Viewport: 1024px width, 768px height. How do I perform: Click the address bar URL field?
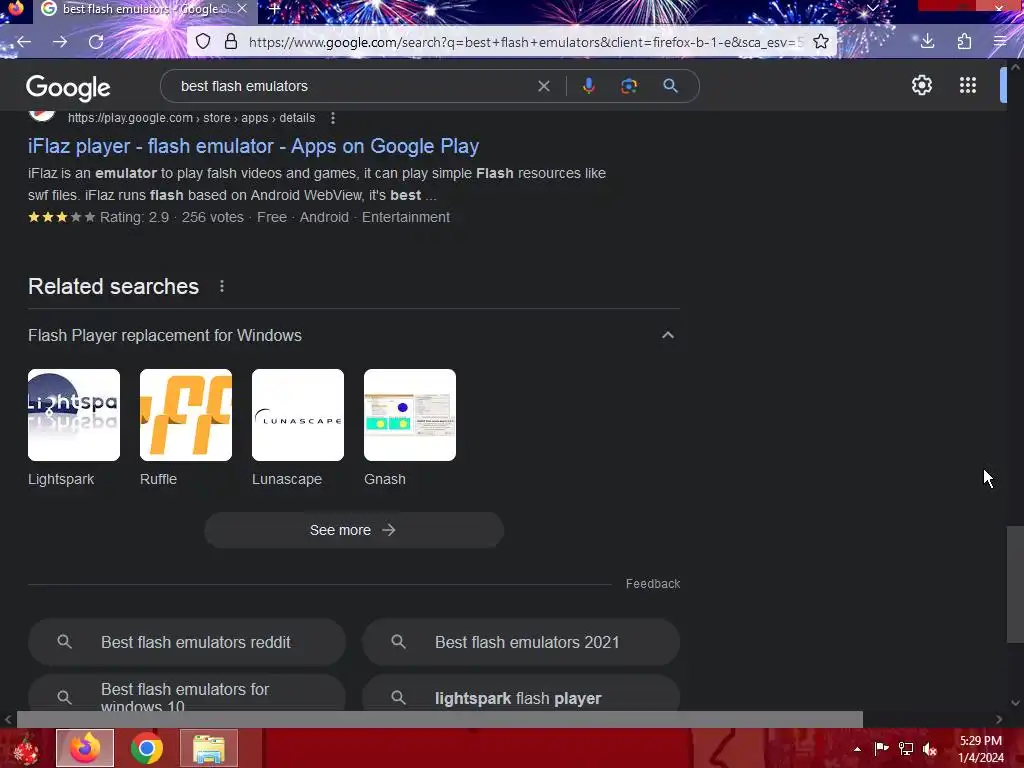[526, 42]
